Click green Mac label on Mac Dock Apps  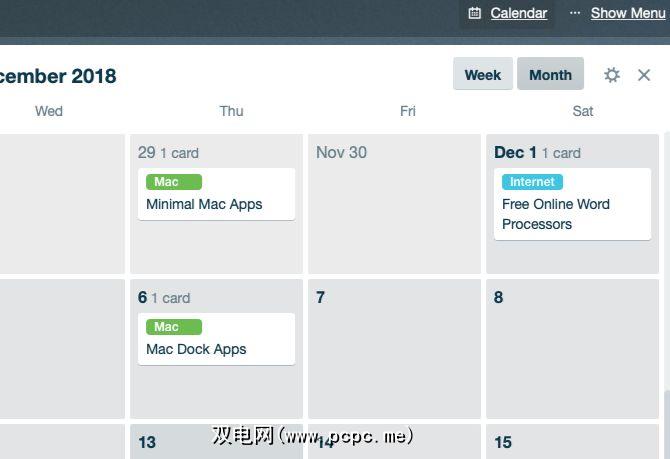[x=174, y=327]
